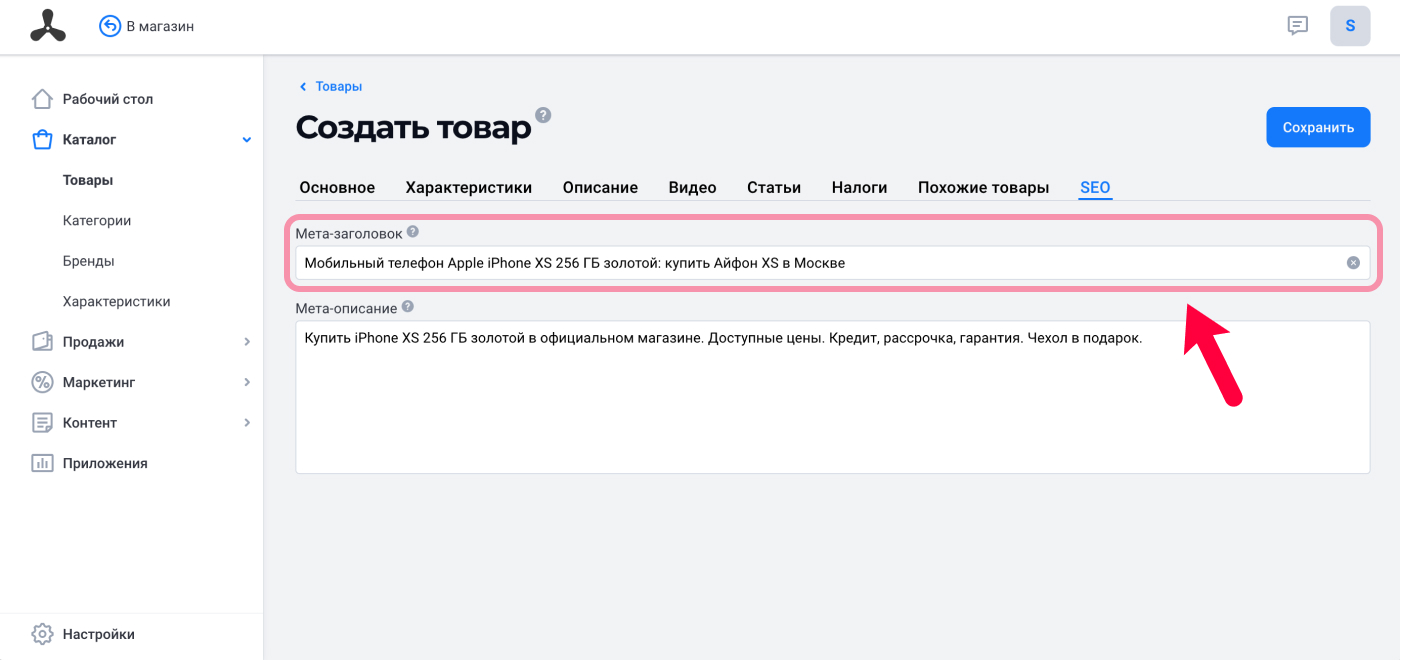1403x660 pixels.
Task: Open the chat messages icon
Action: tap(1298, 26)
